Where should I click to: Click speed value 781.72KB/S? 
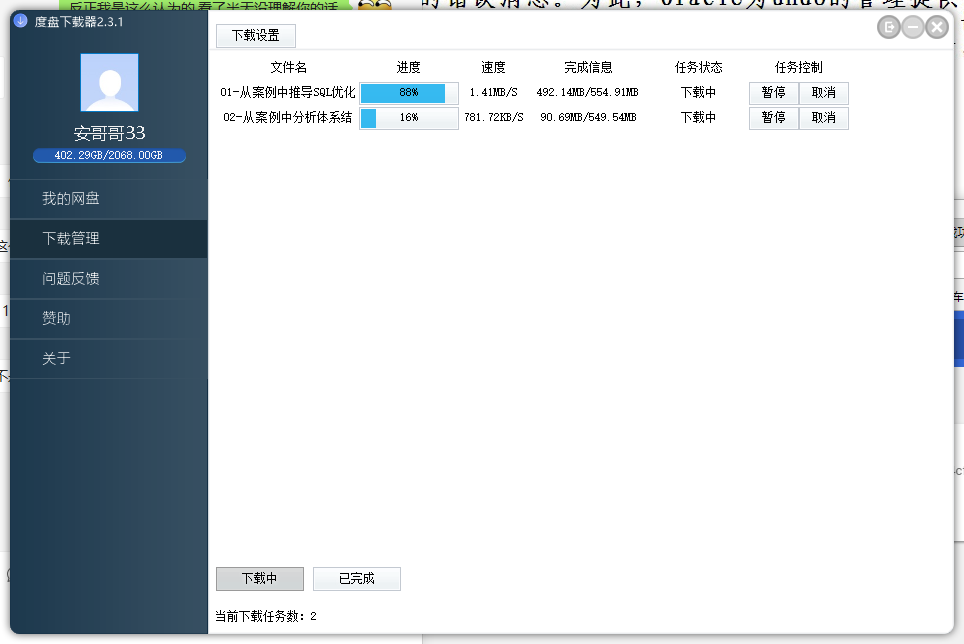[493, 117]
